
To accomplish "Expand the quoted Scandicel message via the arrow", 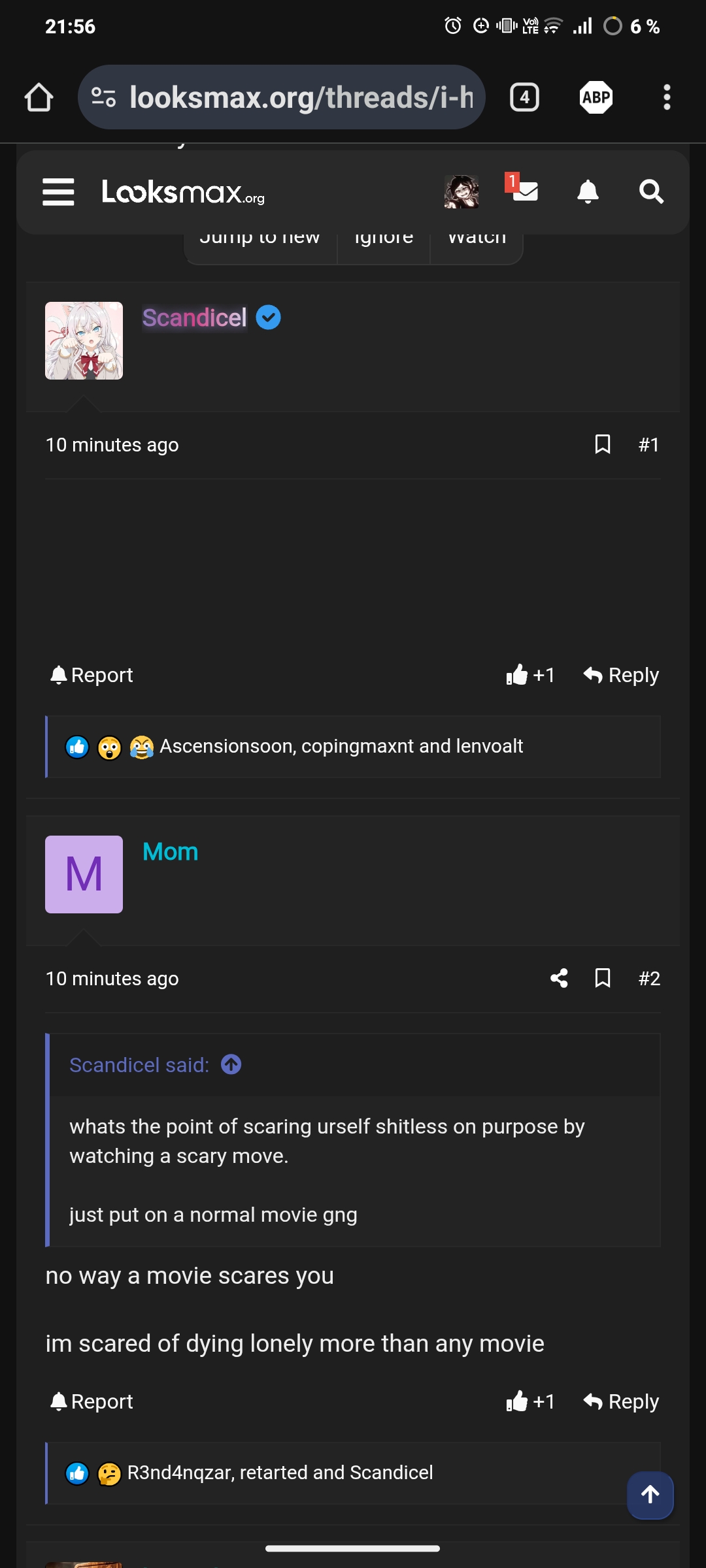I will tap(230, 1064).
